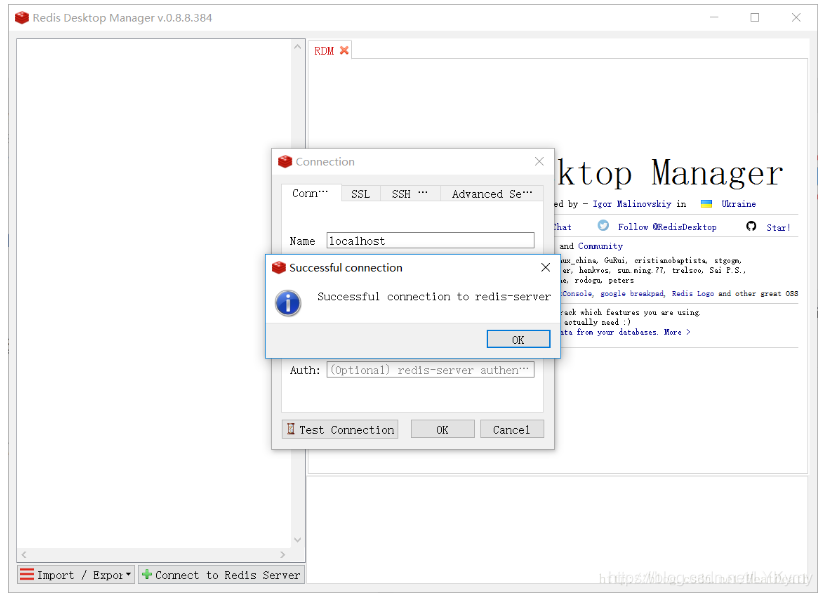Click the red Import/Export menu icon
The image size is (822, 596).
click(27, 574)
